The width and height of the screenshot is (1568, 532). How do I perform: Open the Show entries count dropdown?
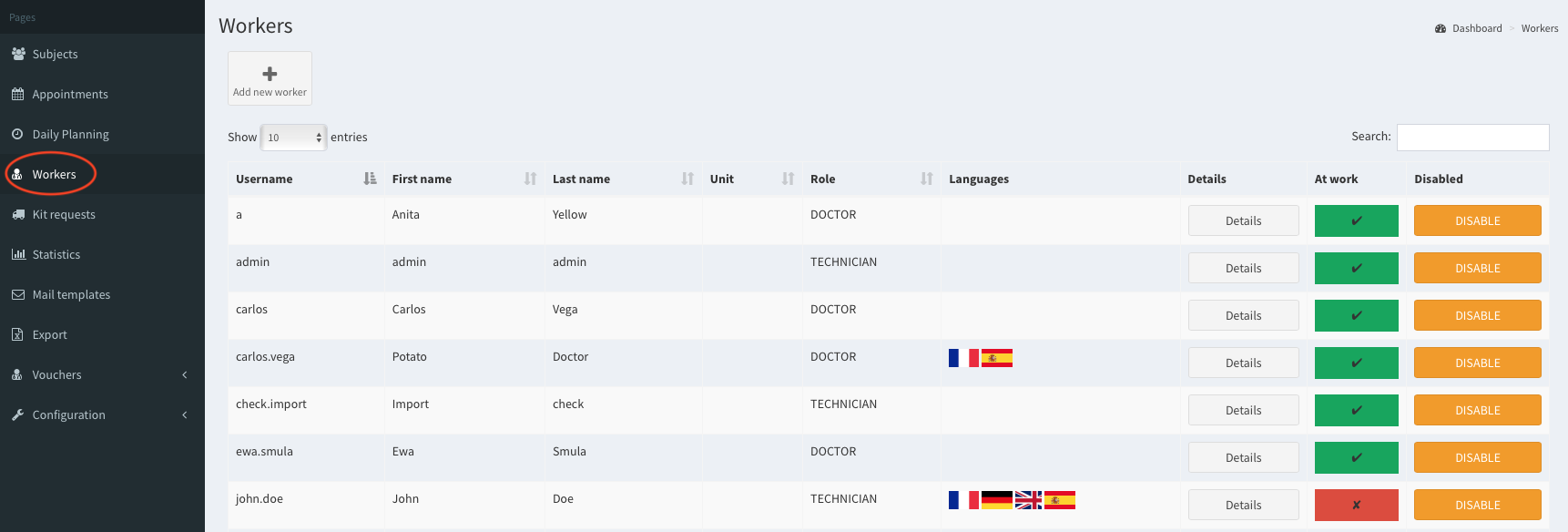(x=293, y=138)
